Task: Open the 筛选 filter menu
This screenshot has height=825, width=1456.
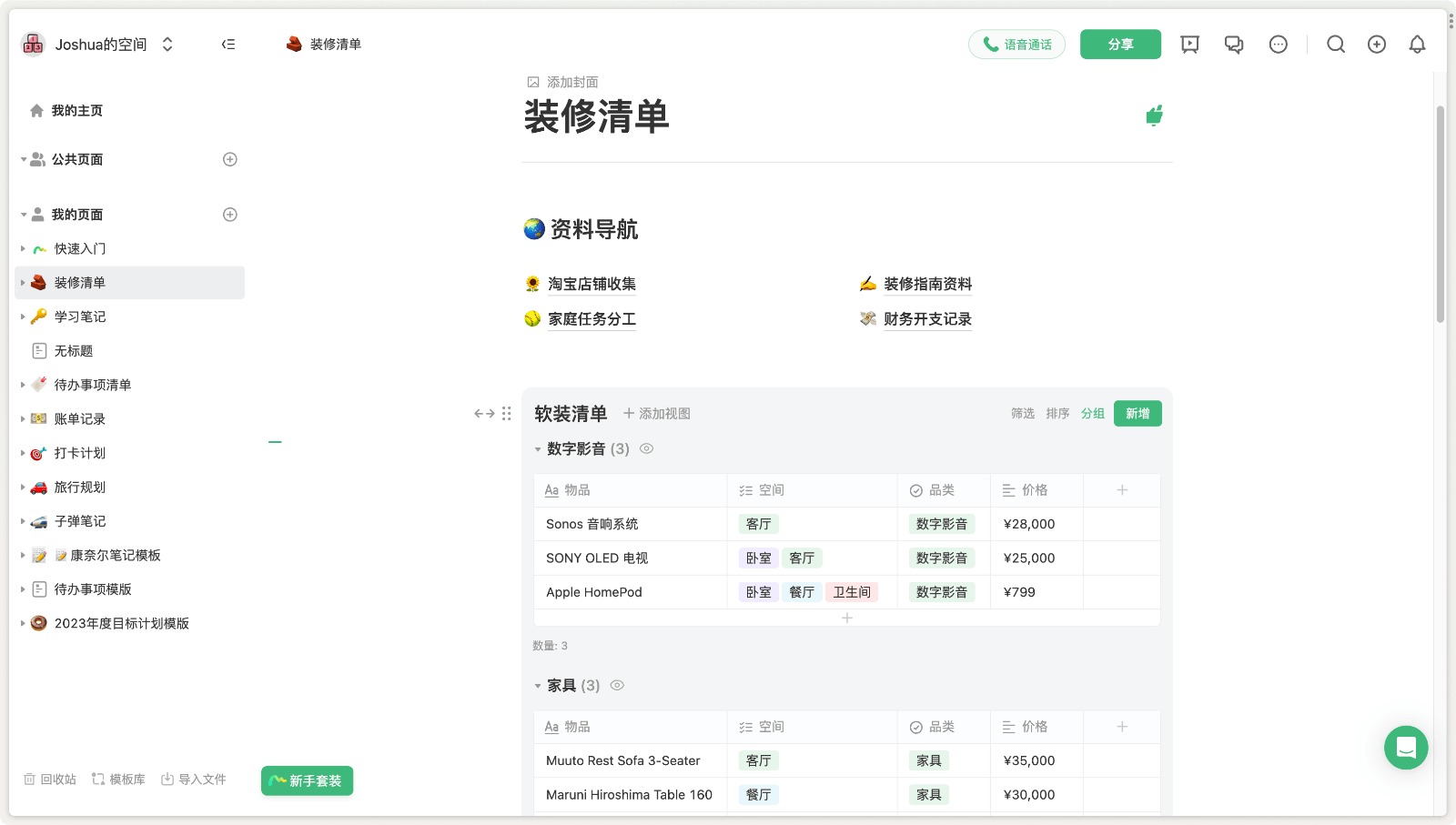Action: [1022, 413]
